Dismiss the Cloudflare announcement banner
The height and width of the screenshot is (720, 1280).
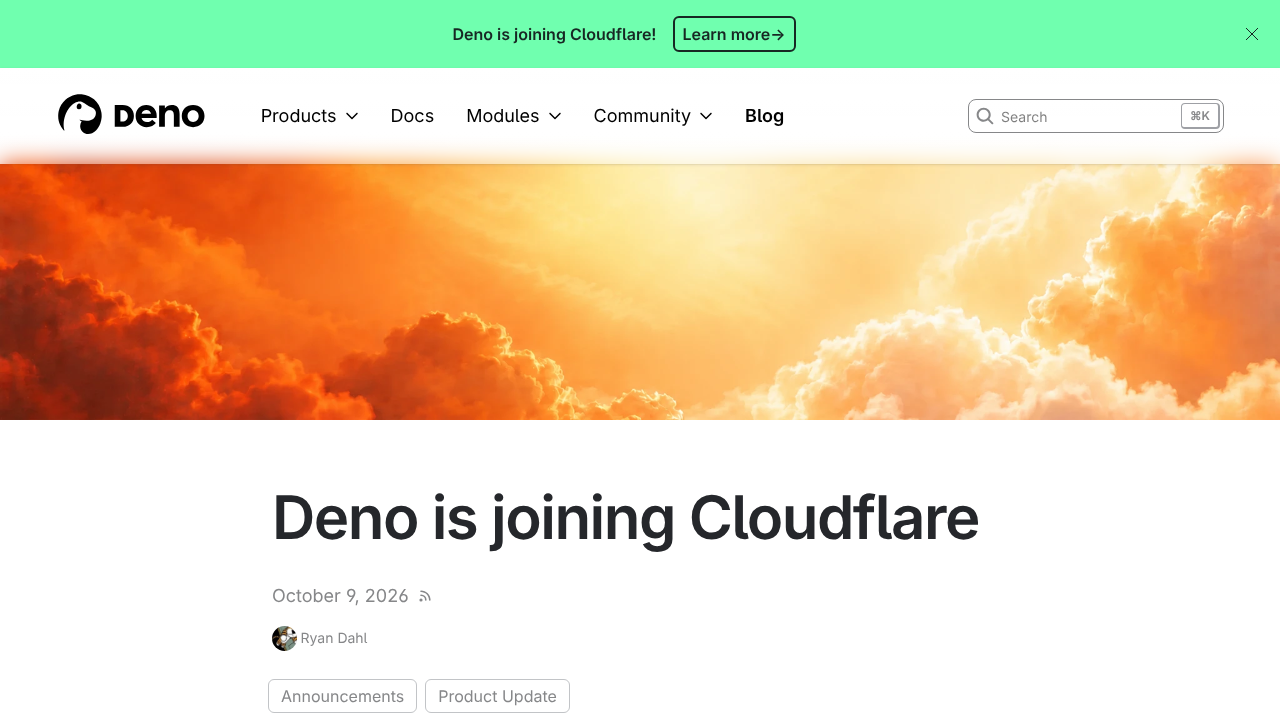[x=1252, y=34]
